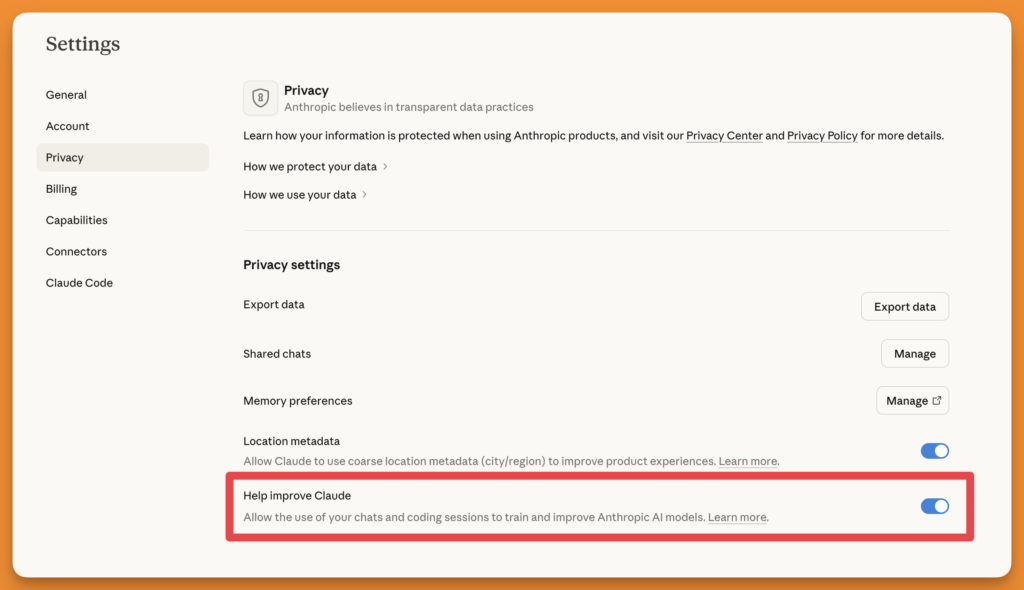This screenshot has width=1024, height=590.
Task: Open the Claude Code settings section
Action: [x=79, y=282]
